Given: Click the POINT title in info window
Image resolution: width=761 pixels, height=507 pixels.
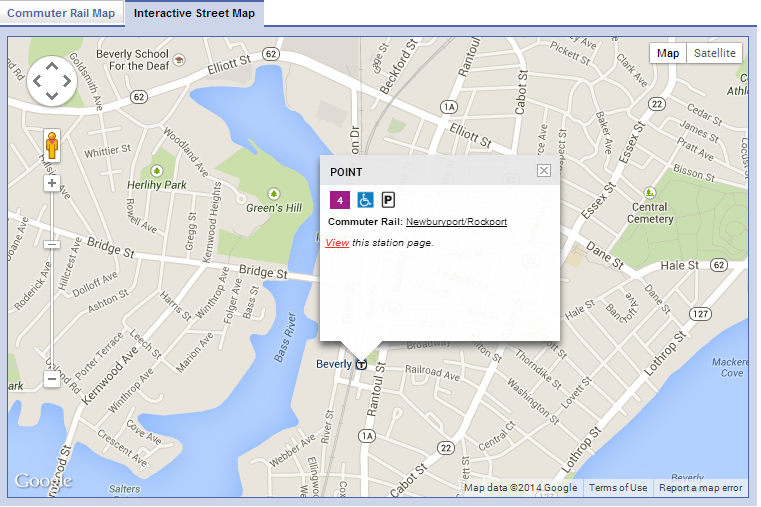Looking at the screenshot, I should 346,172.
